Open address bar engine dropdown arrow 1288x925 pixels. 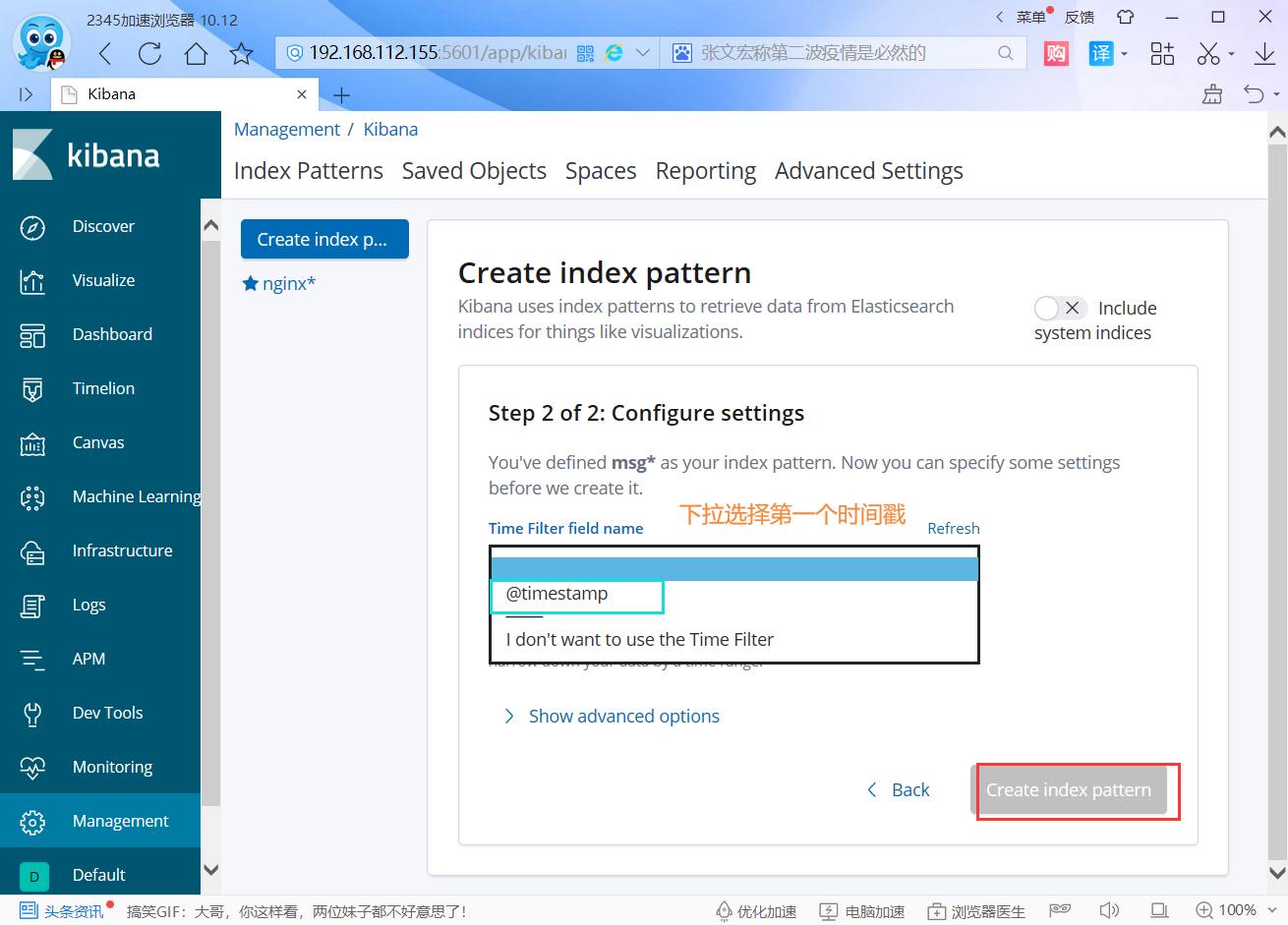[643, 53]
